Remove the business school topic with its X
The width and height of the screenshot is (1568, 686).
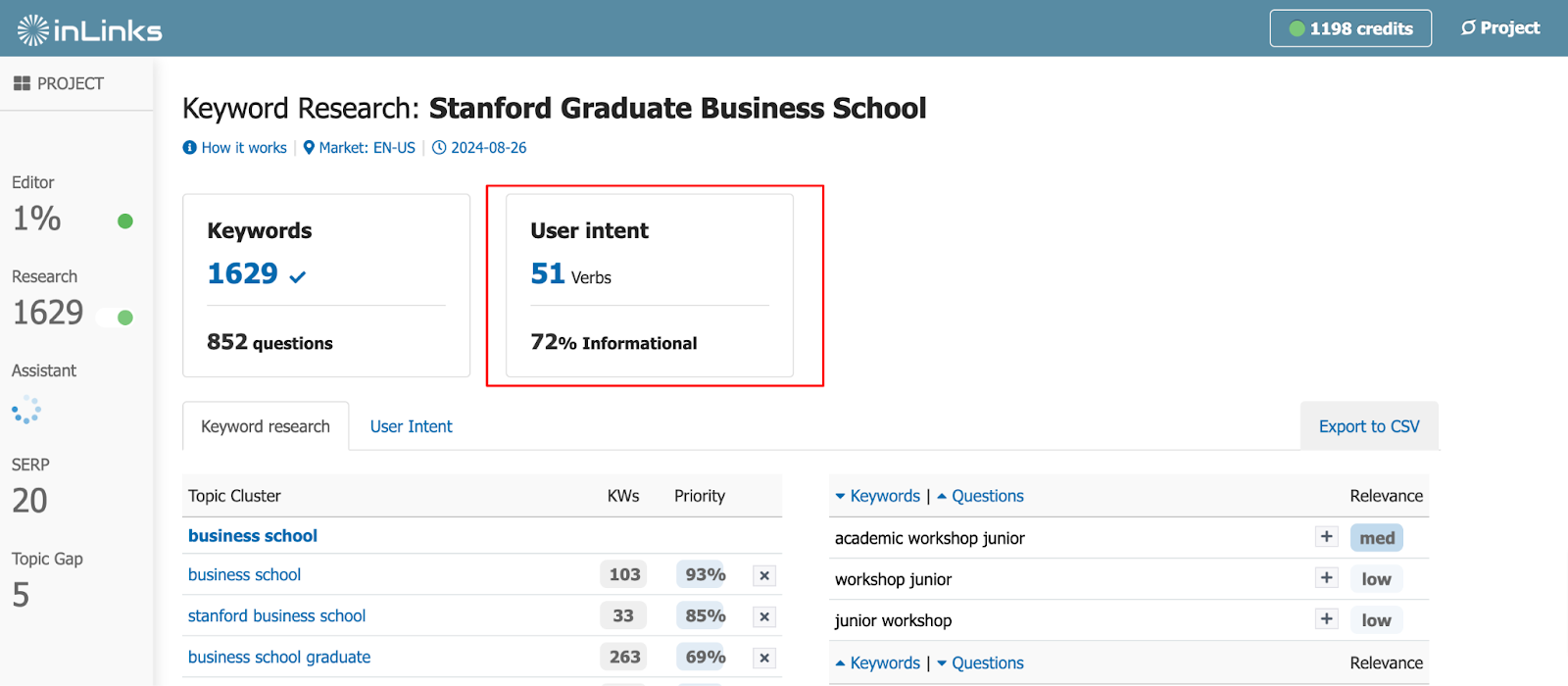[x=764, y=575]
